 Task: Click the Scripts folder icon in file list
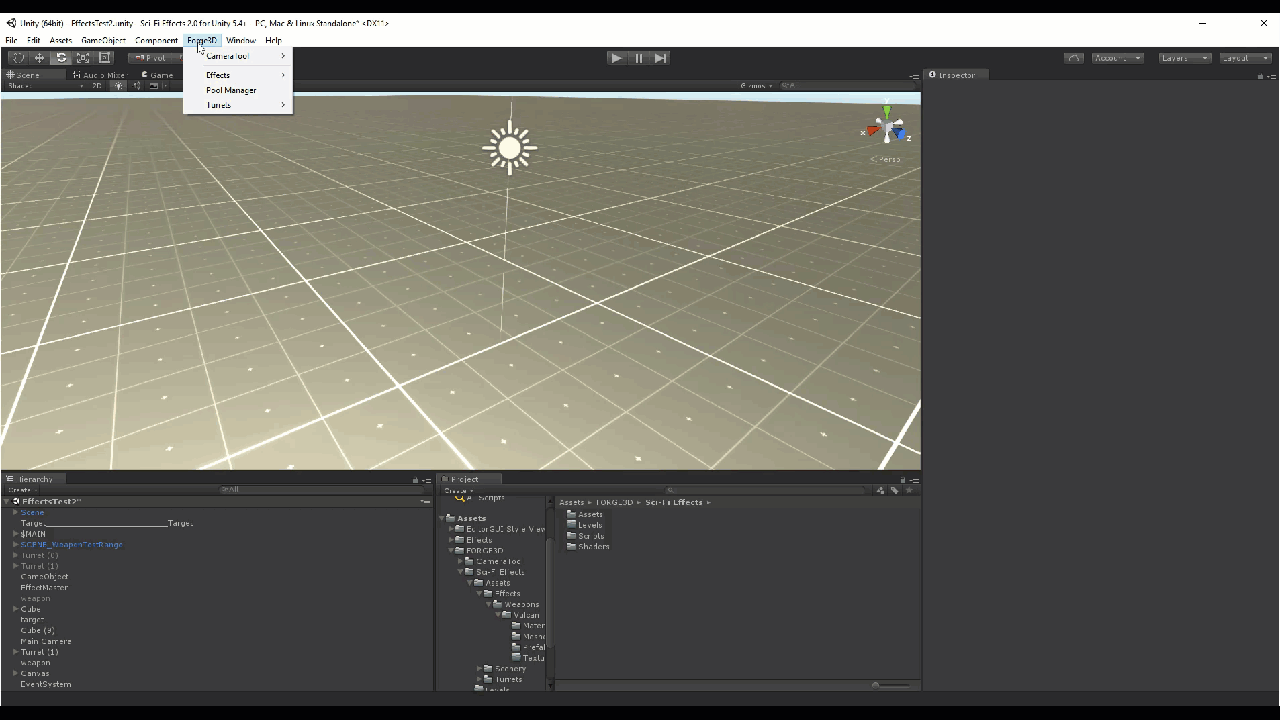(572, 536)
